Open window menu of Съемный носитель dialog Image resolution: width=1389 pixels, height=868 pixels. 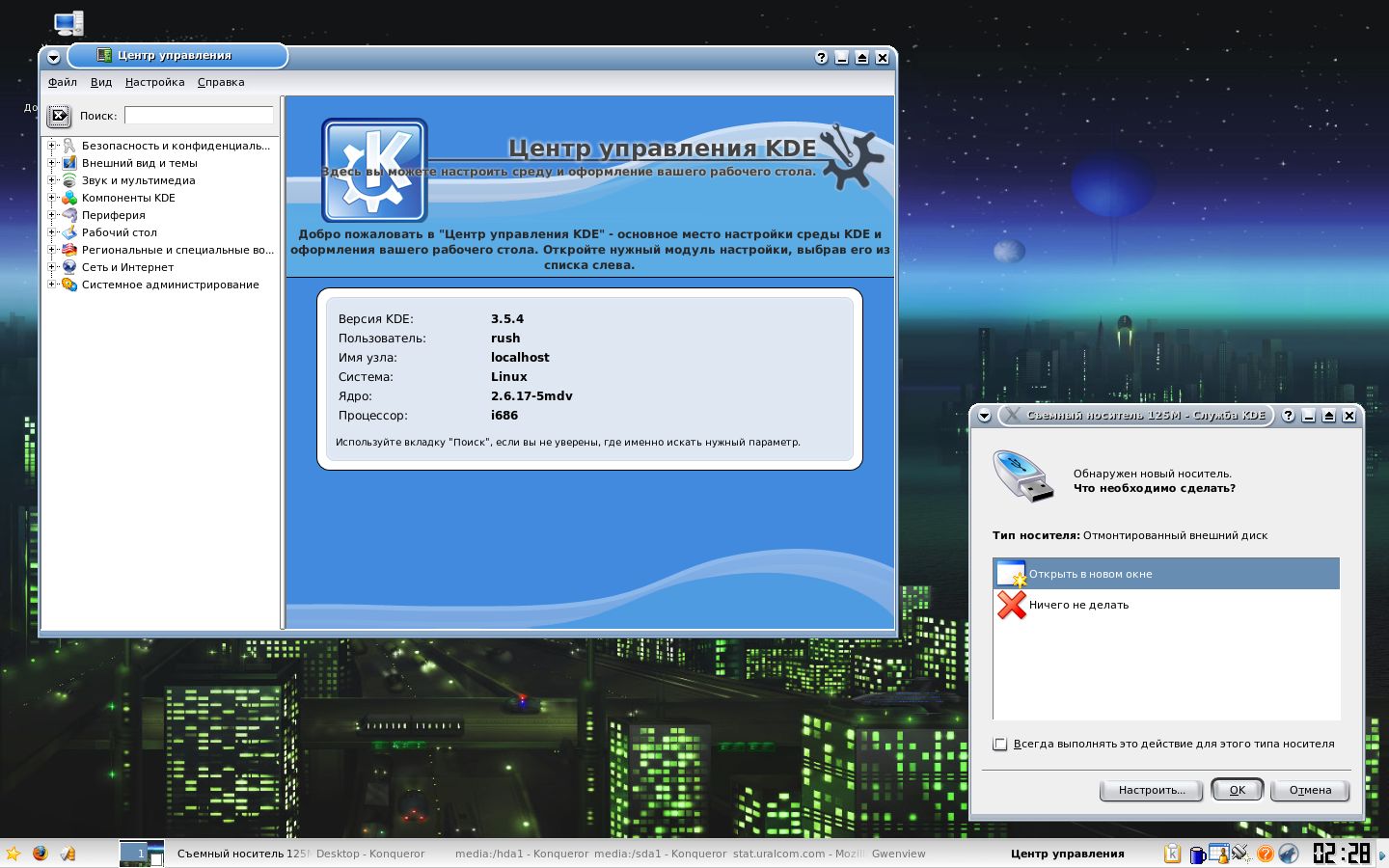[x=984, y=416]
